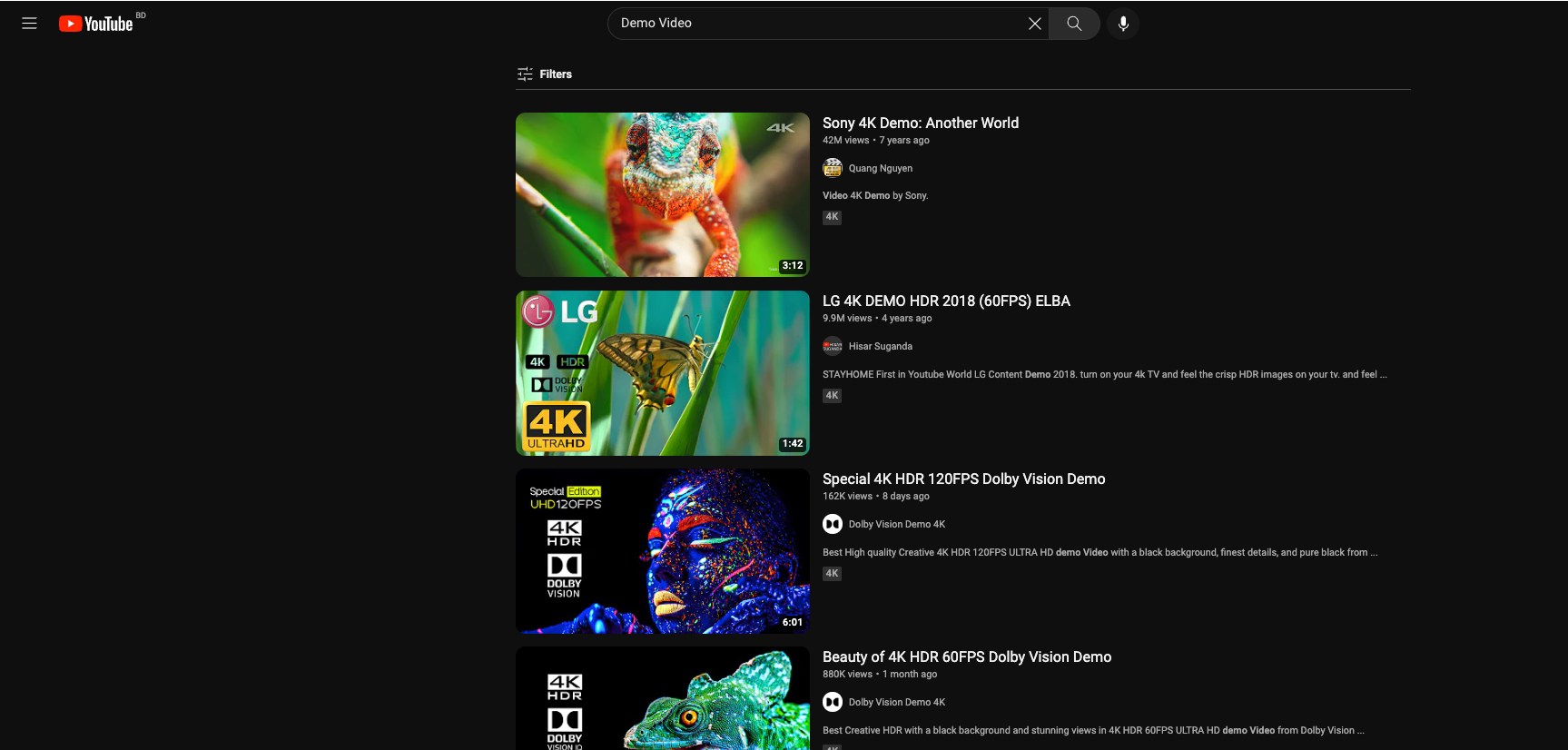Click the 1:42 duration label

[x=793, y=444]
